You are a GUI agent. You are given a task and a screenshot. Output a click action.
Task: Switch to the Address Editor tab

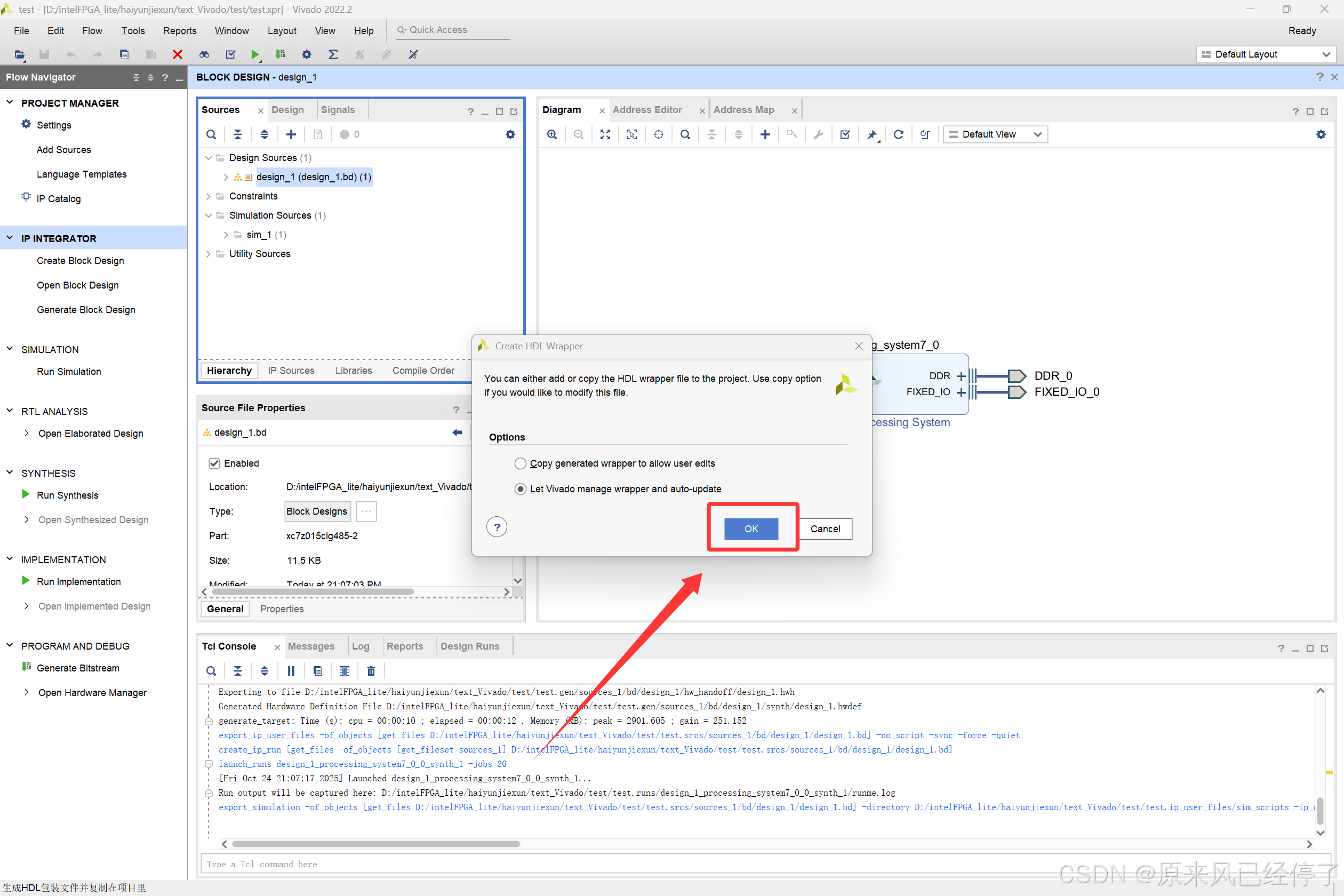[647, 110]
